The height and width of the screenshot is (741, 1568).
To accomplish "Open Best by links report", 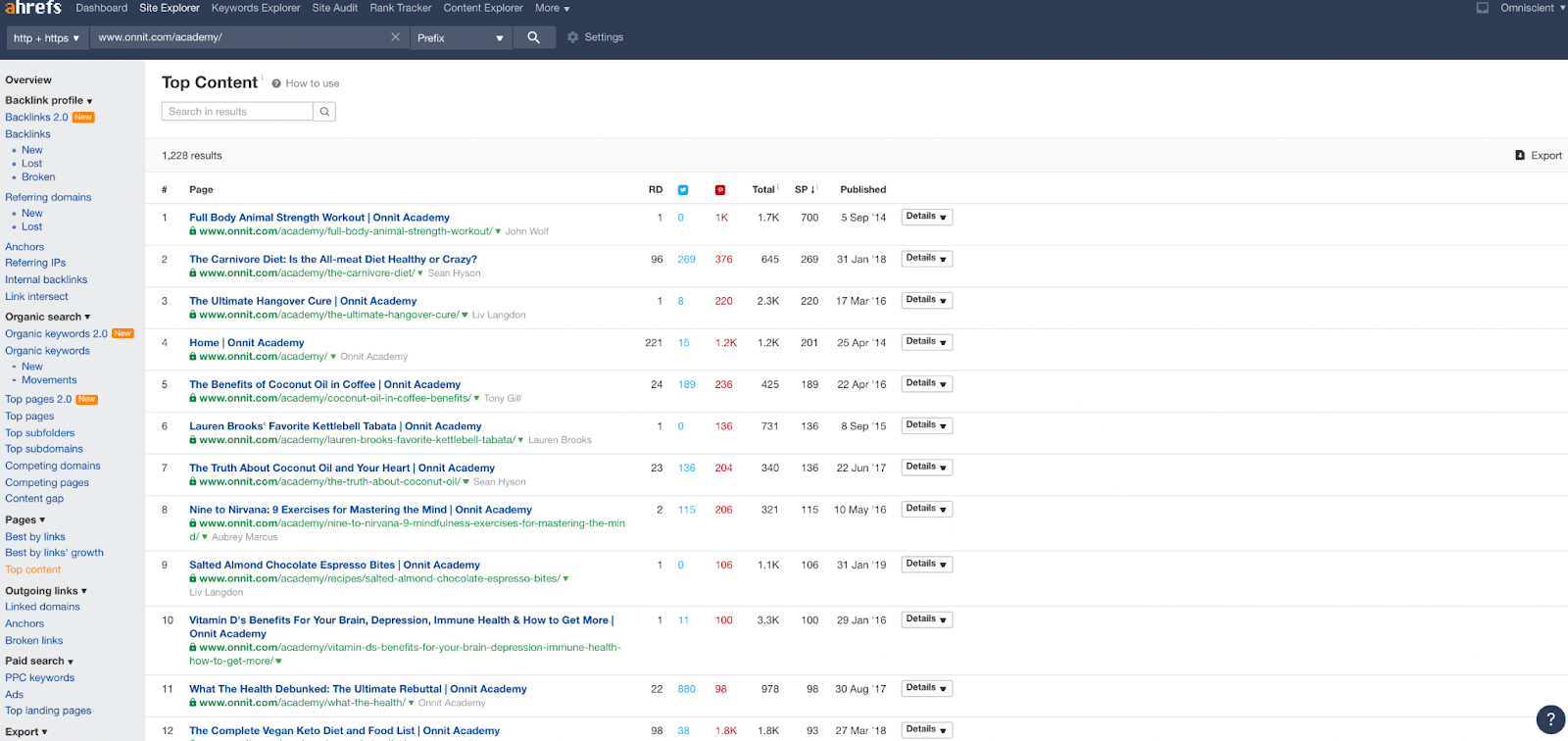I will click(35, 537).
